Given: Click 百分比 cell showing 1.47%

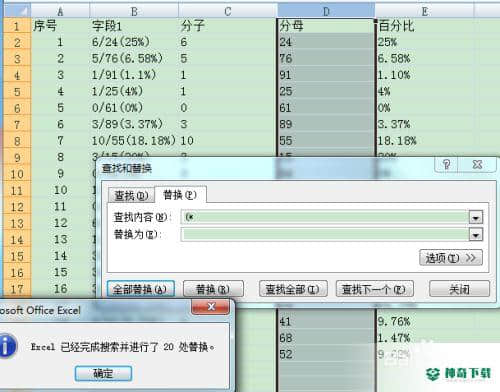Looking at the screenshot, I should 425,338.
